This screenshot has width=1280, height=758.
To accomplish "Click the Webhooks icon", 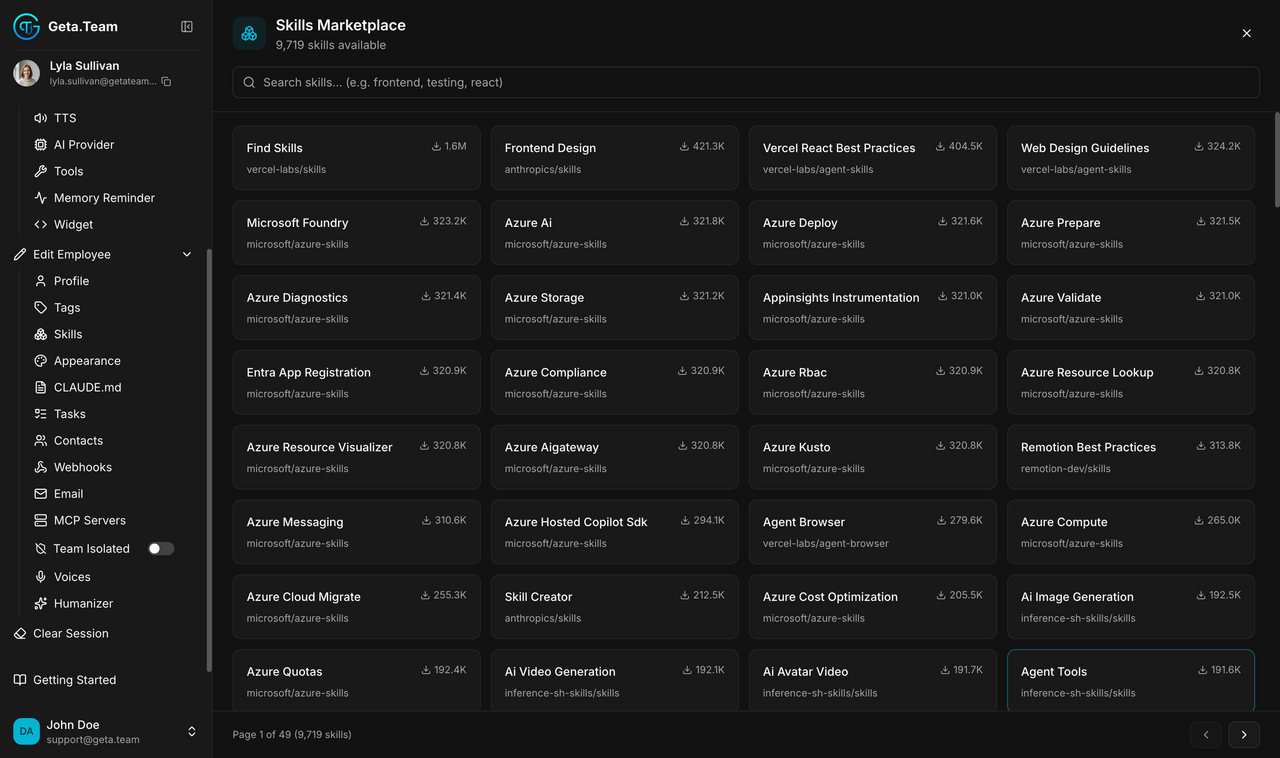I will click(x=41, y=467).
